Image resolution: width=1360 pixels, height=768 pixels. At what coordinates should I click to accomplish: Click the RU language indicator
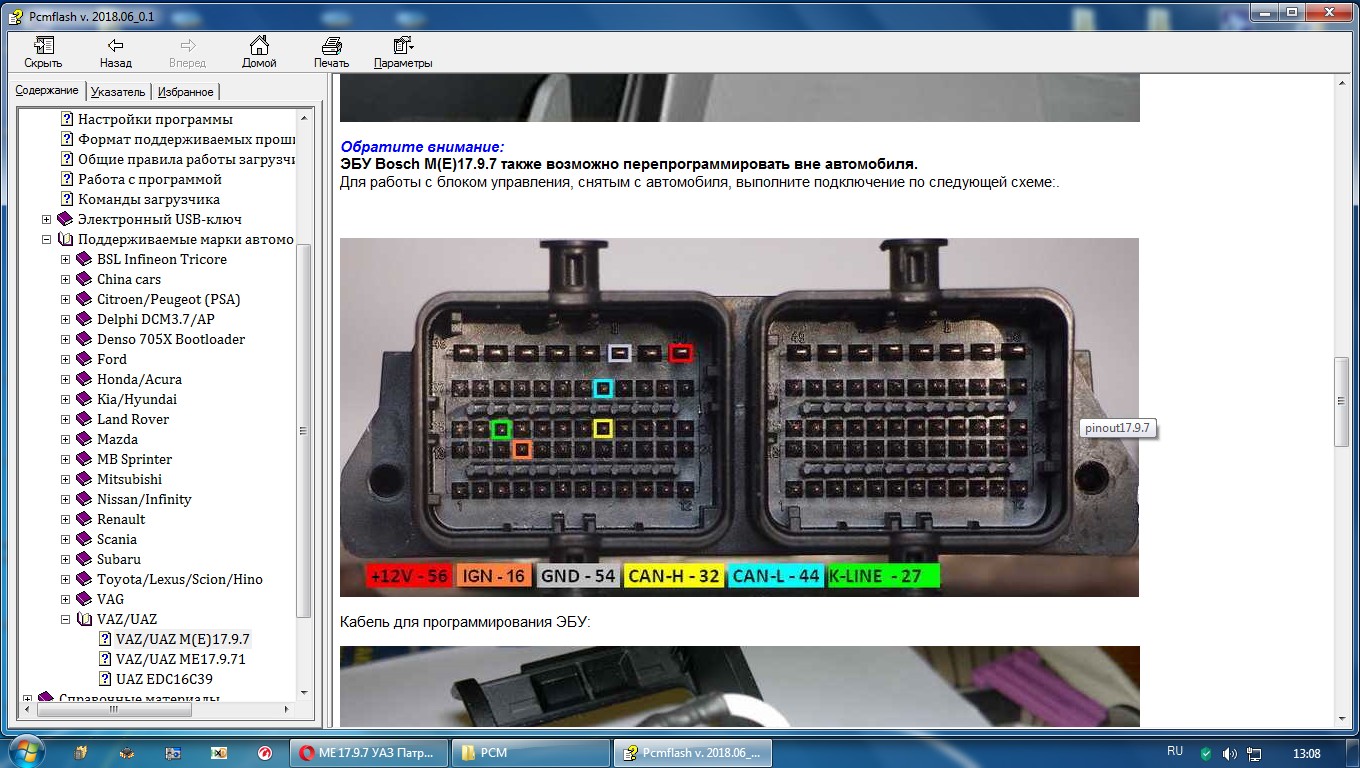click(1175, 751)
